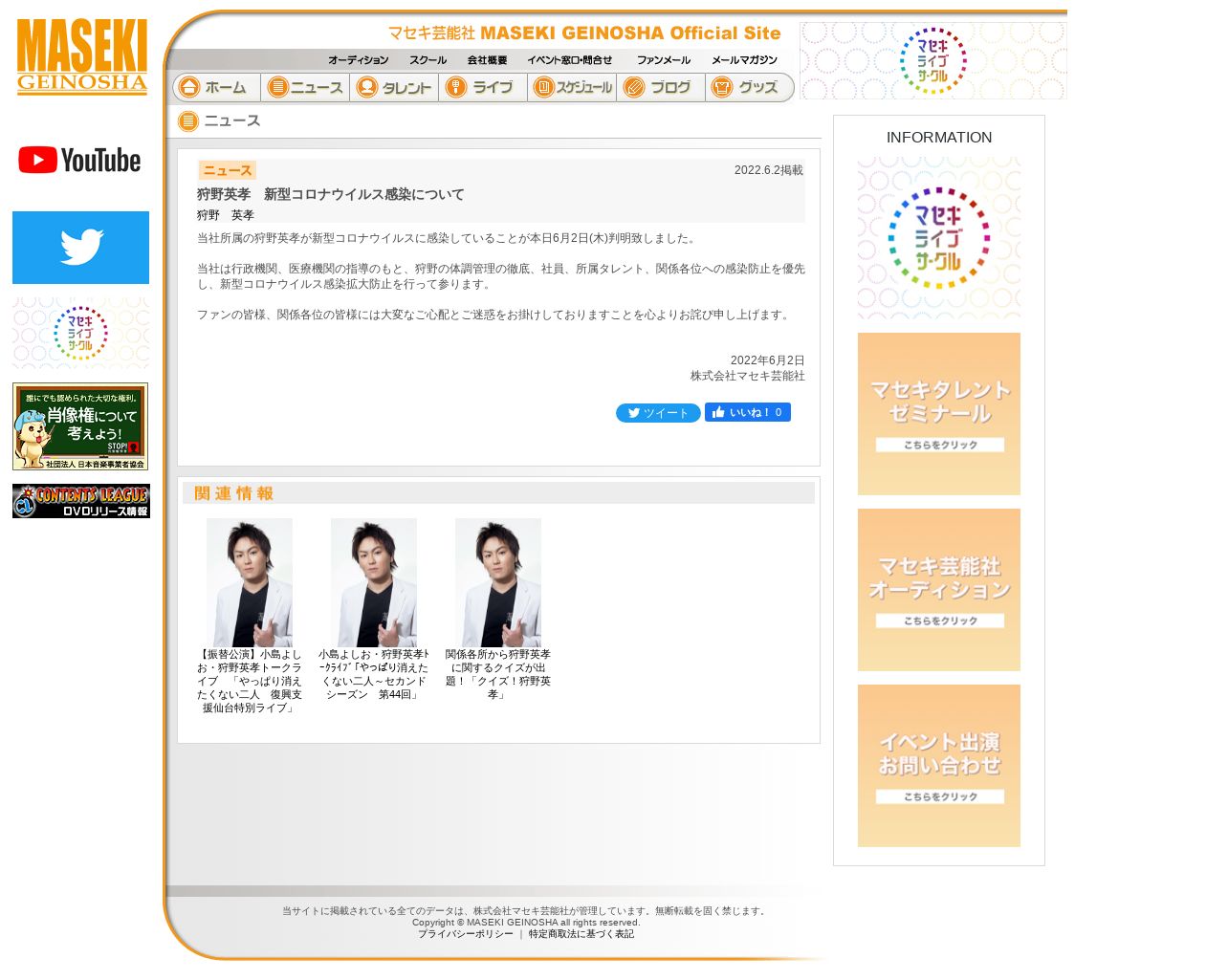Open the 特定商取引法に基づく表記 footer link

pos(581,934)
